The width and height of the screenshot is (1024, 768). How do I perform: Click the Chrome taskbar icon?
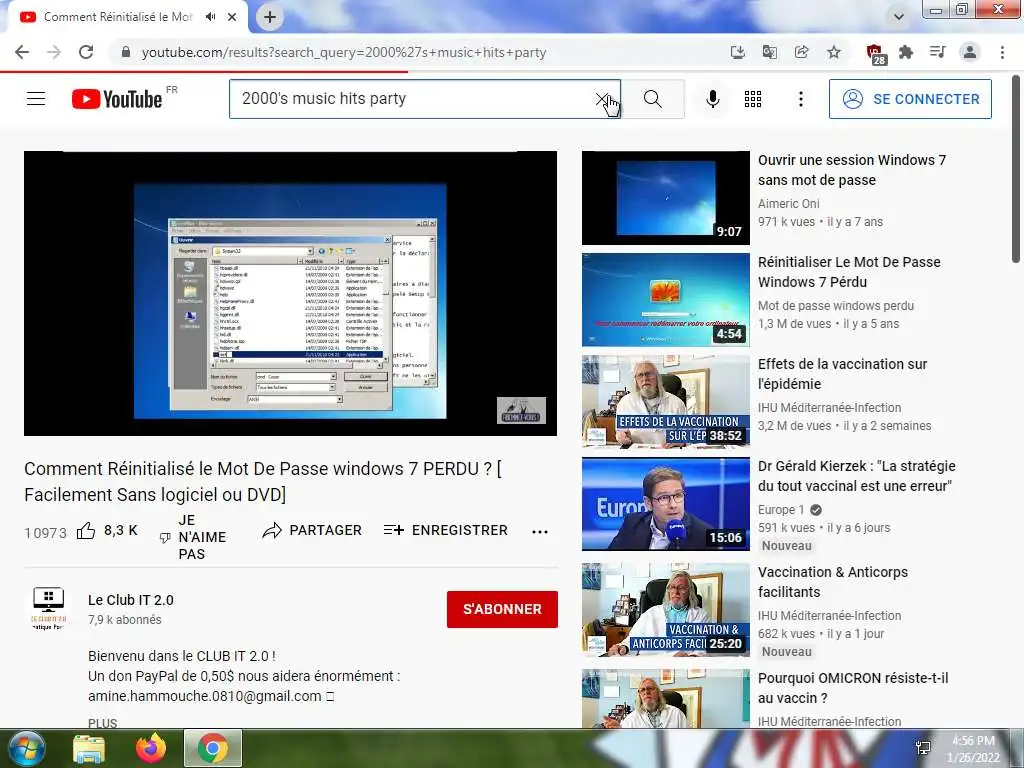213,748
